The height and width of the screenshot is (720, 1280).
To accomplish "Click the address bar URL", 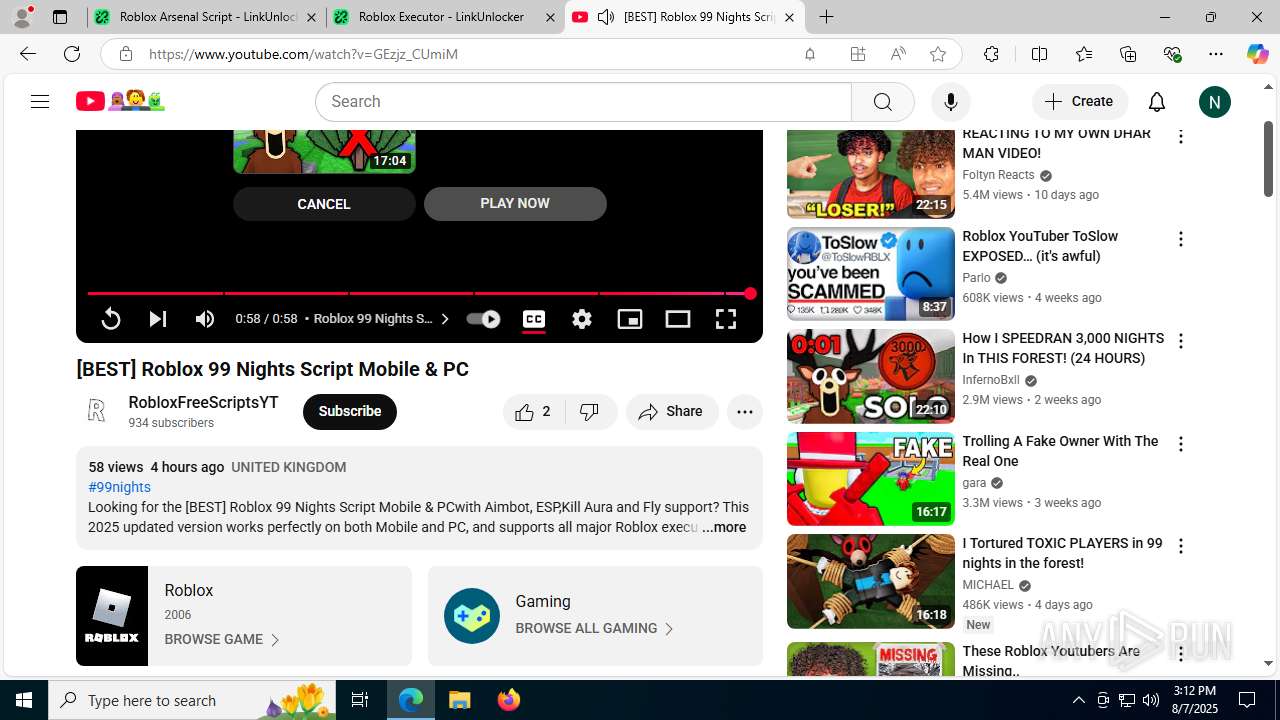I will pyautogui.click(x=303, y=54).
